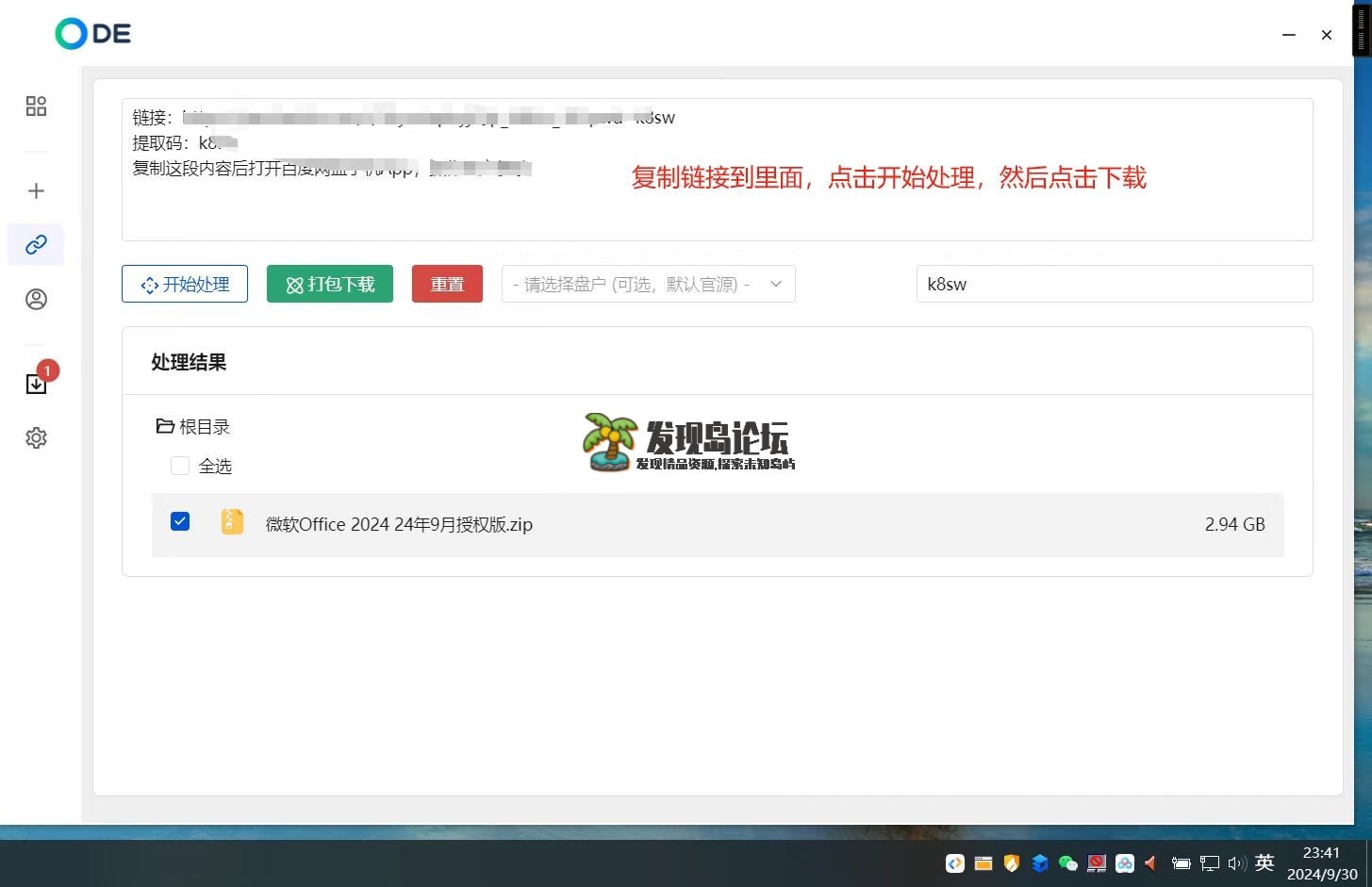Image resolution: width=1372 pixels, height=887 pixels.
Task: Close the ODE window
Action: click(1327, 35)
